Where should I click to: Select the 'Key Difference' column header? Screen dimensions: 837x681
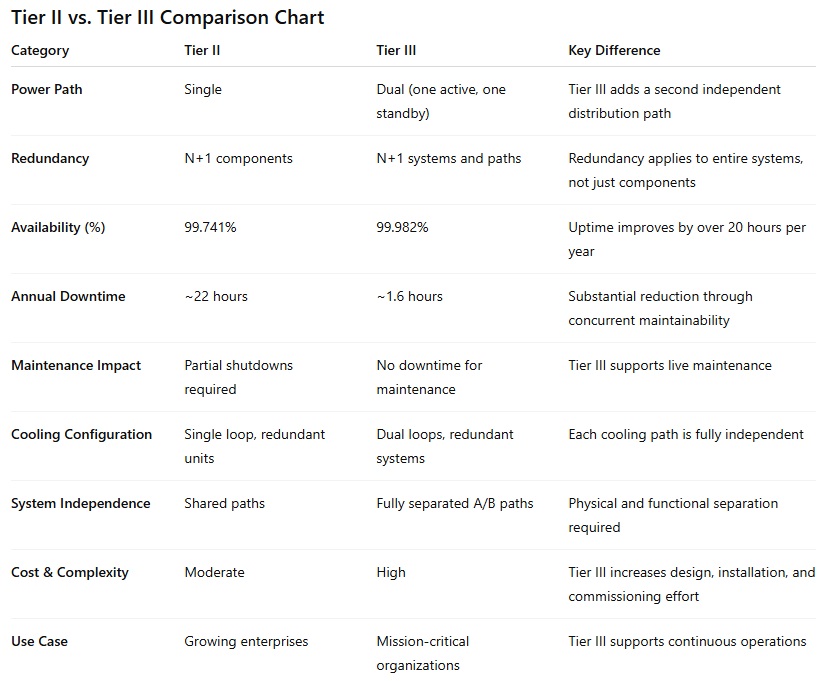(614, 50)
